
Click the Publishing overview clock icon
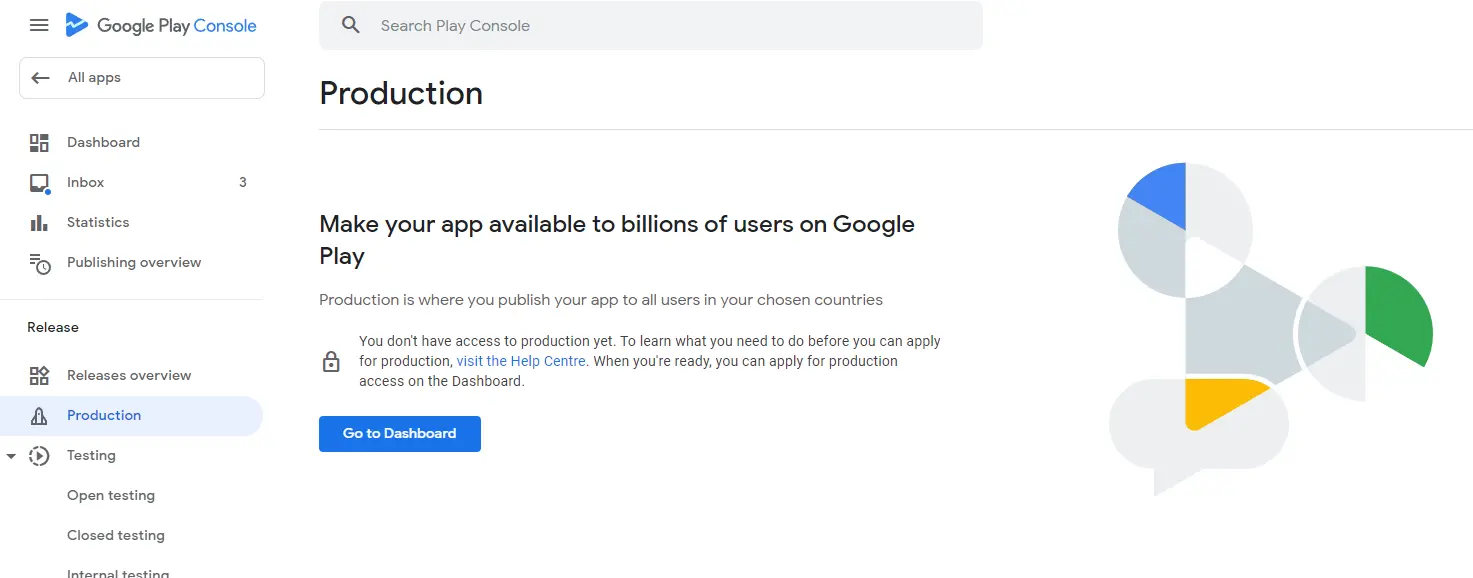(39, 262)
